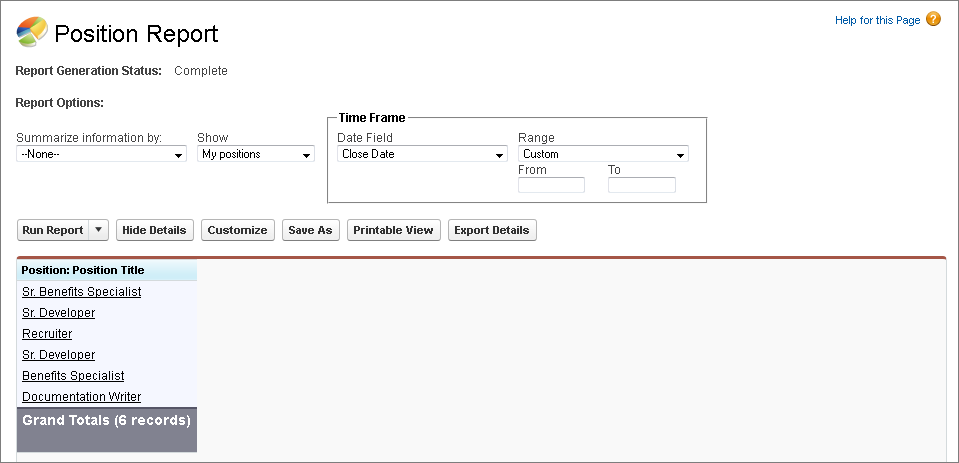Viewport: 959px width, 463px height.
Task: Click the Report Options label
Action: 59,103
